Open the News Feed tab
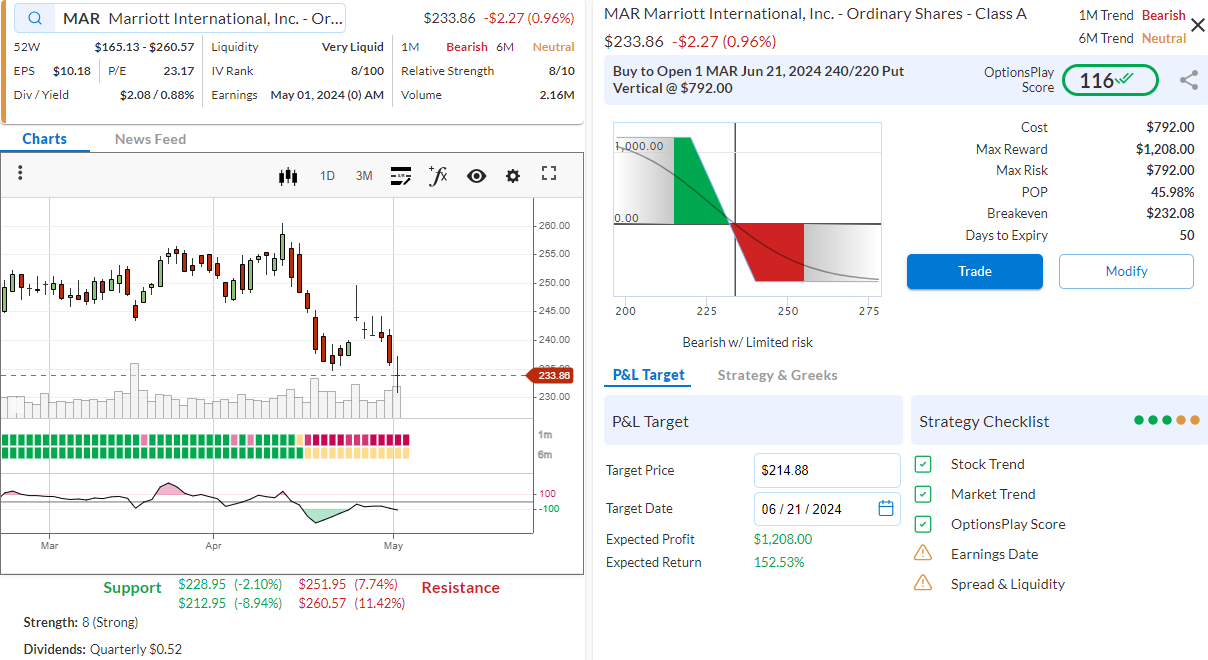This screenshot has width=1208, height=660. click(x=150, y=139)
